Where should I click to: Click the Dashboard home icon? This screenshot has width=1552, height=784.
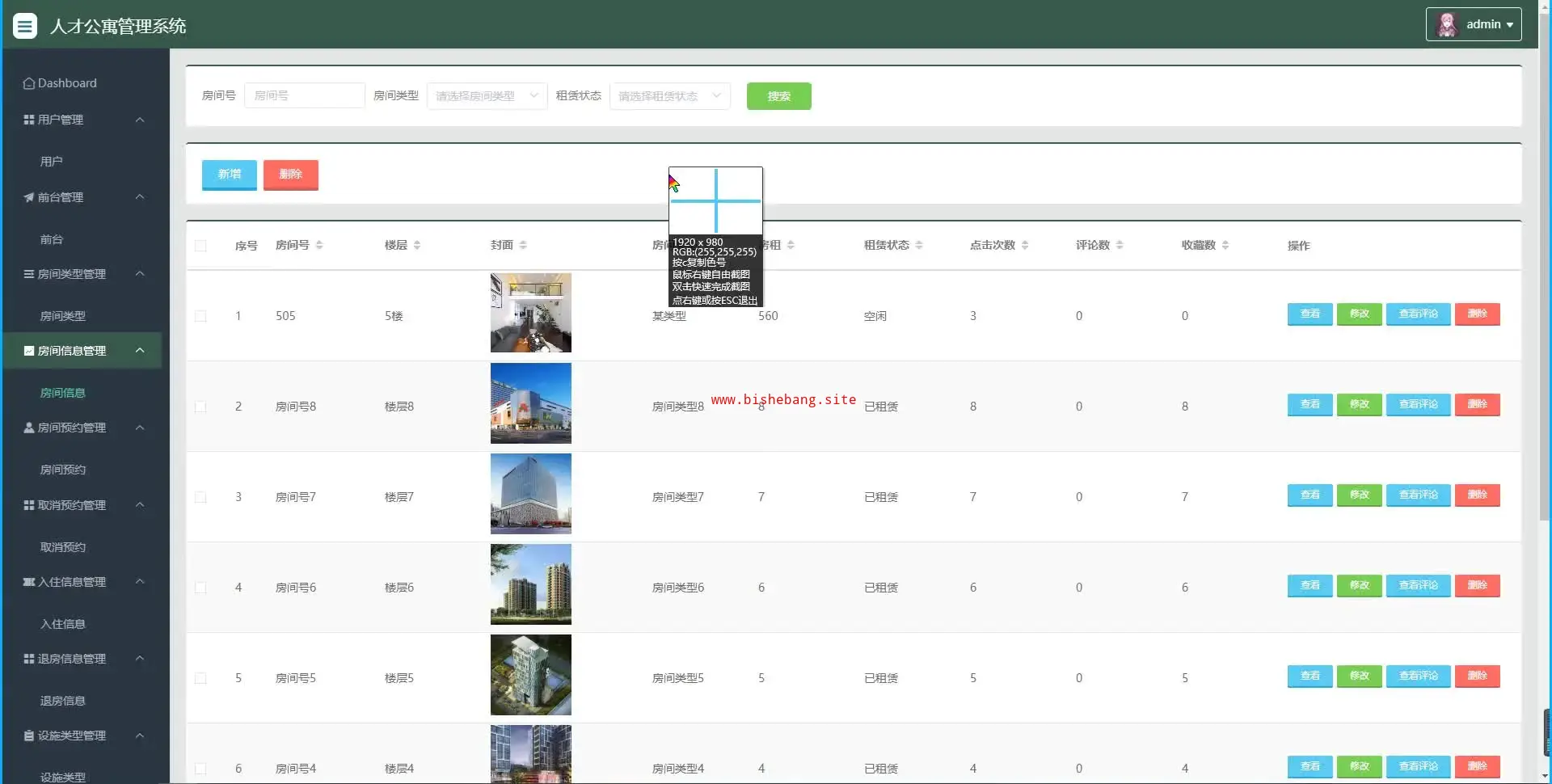click(x=29, y=83)
